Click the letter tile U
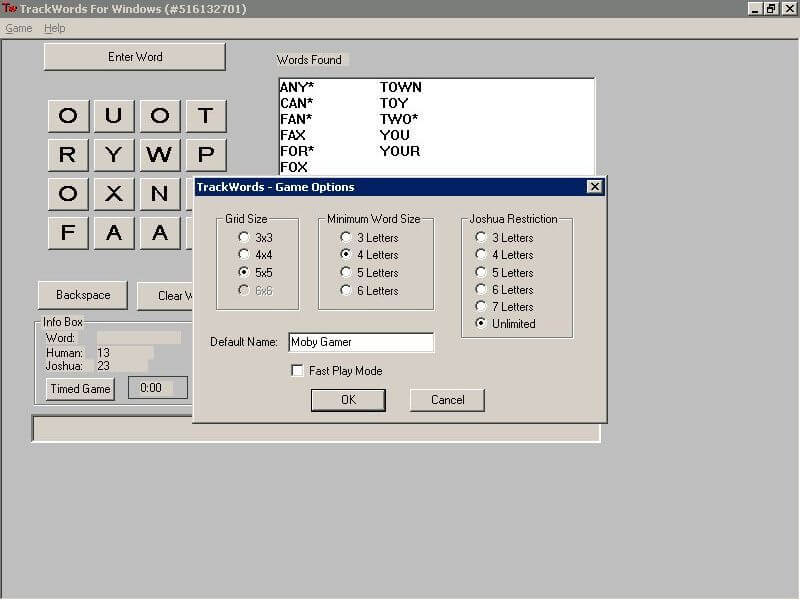This screenshot has width=800, height=600. pyautogui.click(x=114, y=116)
